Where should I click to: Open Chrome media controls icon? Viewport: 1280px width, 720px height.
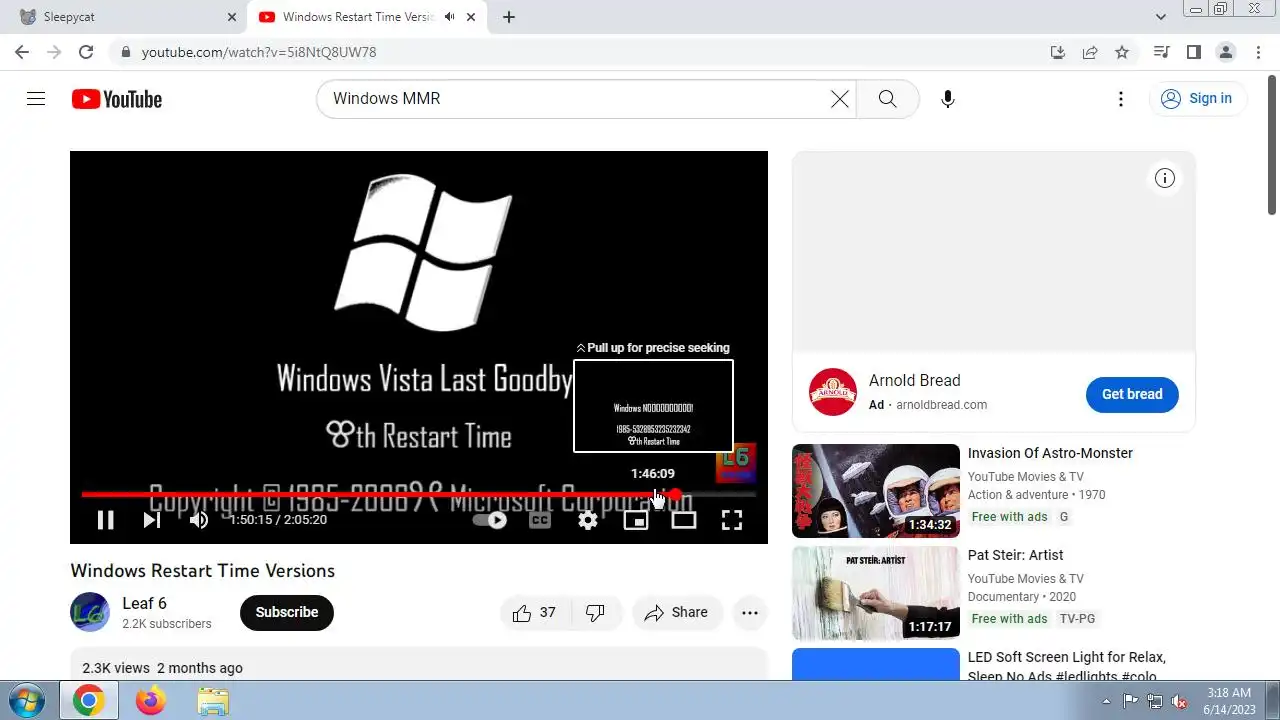1161,52
